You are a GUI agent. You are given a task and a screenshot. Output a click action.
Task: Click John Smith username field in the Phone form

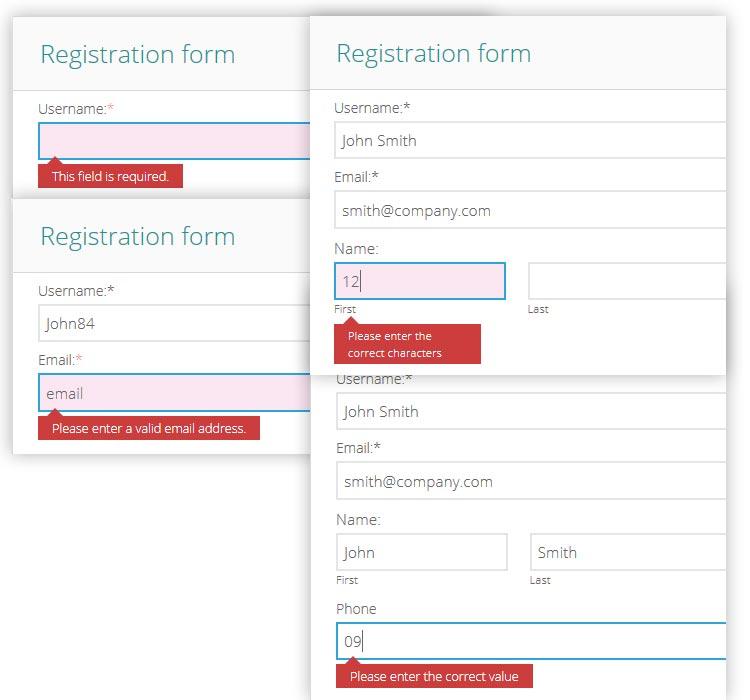(x=532, y=411)
